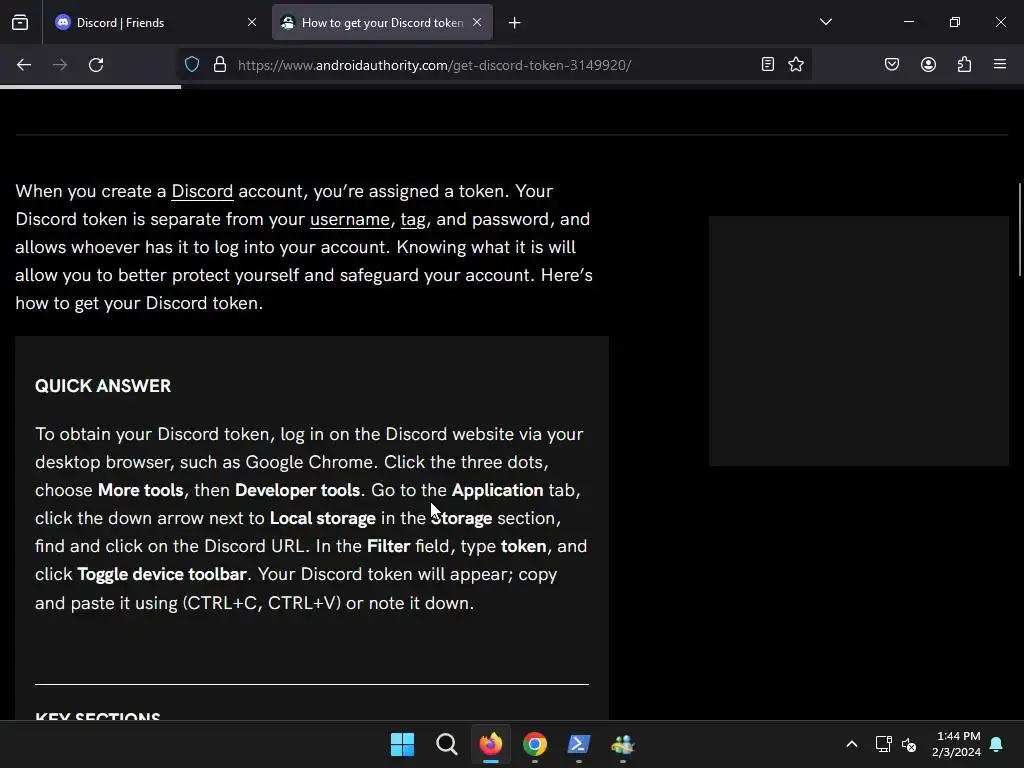Click the page vertical scrollbar thumb

(x=1019, y=230)
